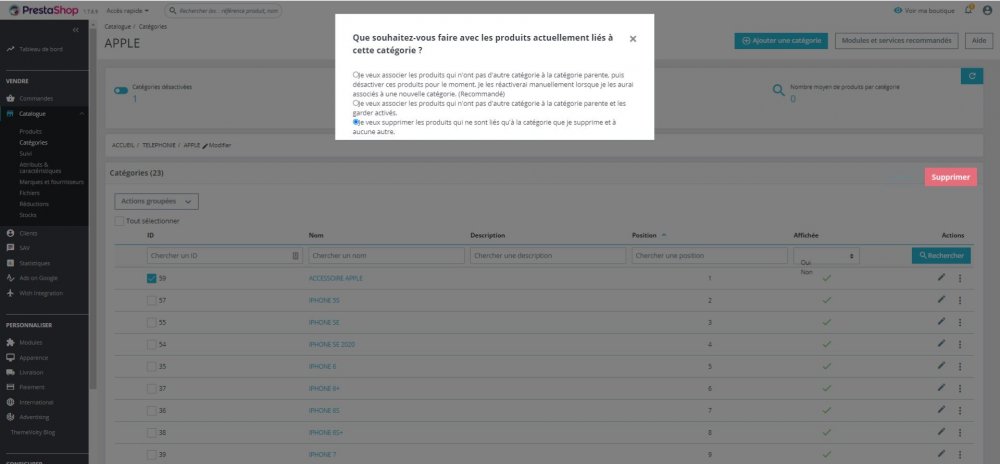The image size is (1000, 464).
Task: Close the delete-category dialog with X
Action: pyautogui.click(x=633, y=39)
